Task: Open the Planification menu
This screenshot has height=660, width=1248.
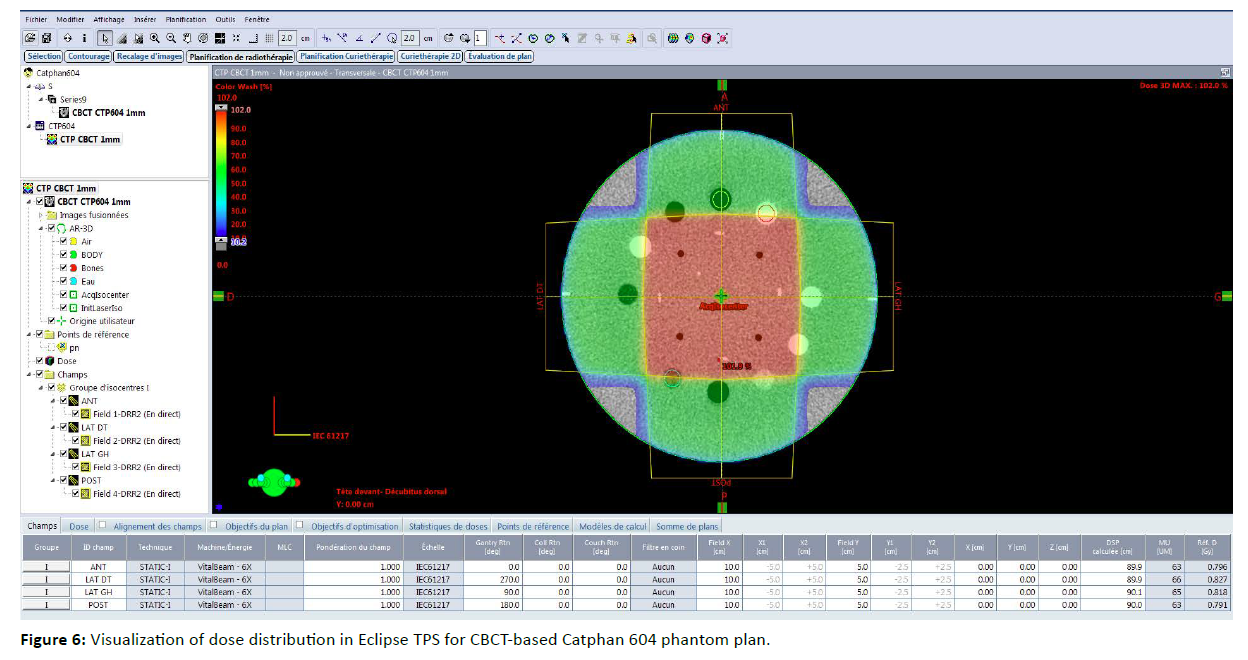Action: coord(187,19)
